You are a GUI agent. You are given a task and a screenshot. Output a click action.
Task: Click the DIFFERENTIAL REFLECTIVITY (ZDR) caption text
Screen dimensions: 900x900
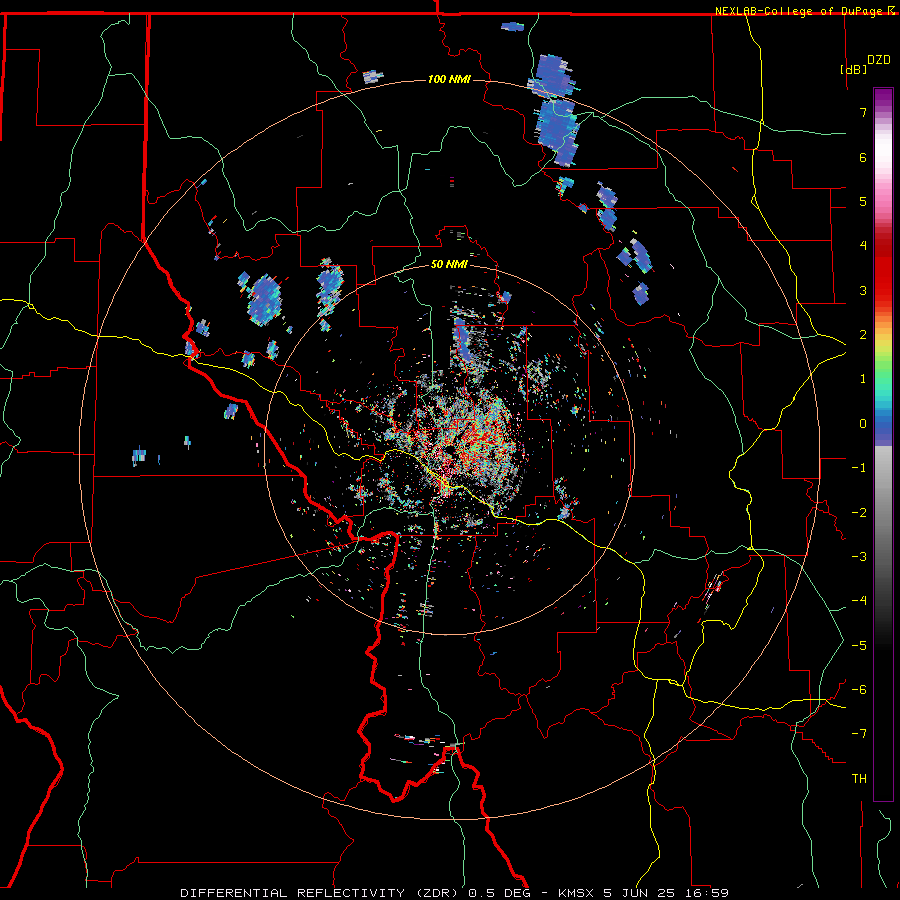[321, 893]
